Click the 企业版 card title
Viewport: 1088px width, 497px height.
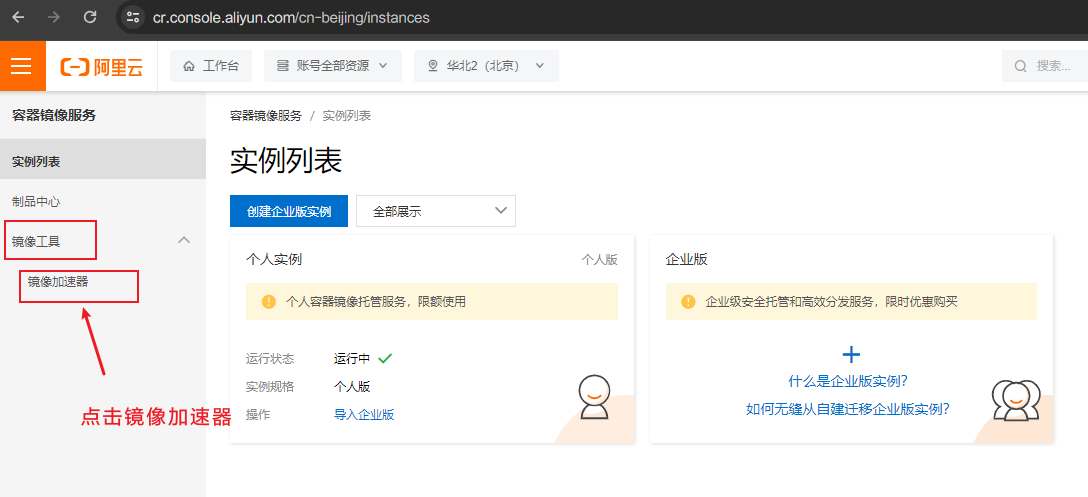coord(686,260)
